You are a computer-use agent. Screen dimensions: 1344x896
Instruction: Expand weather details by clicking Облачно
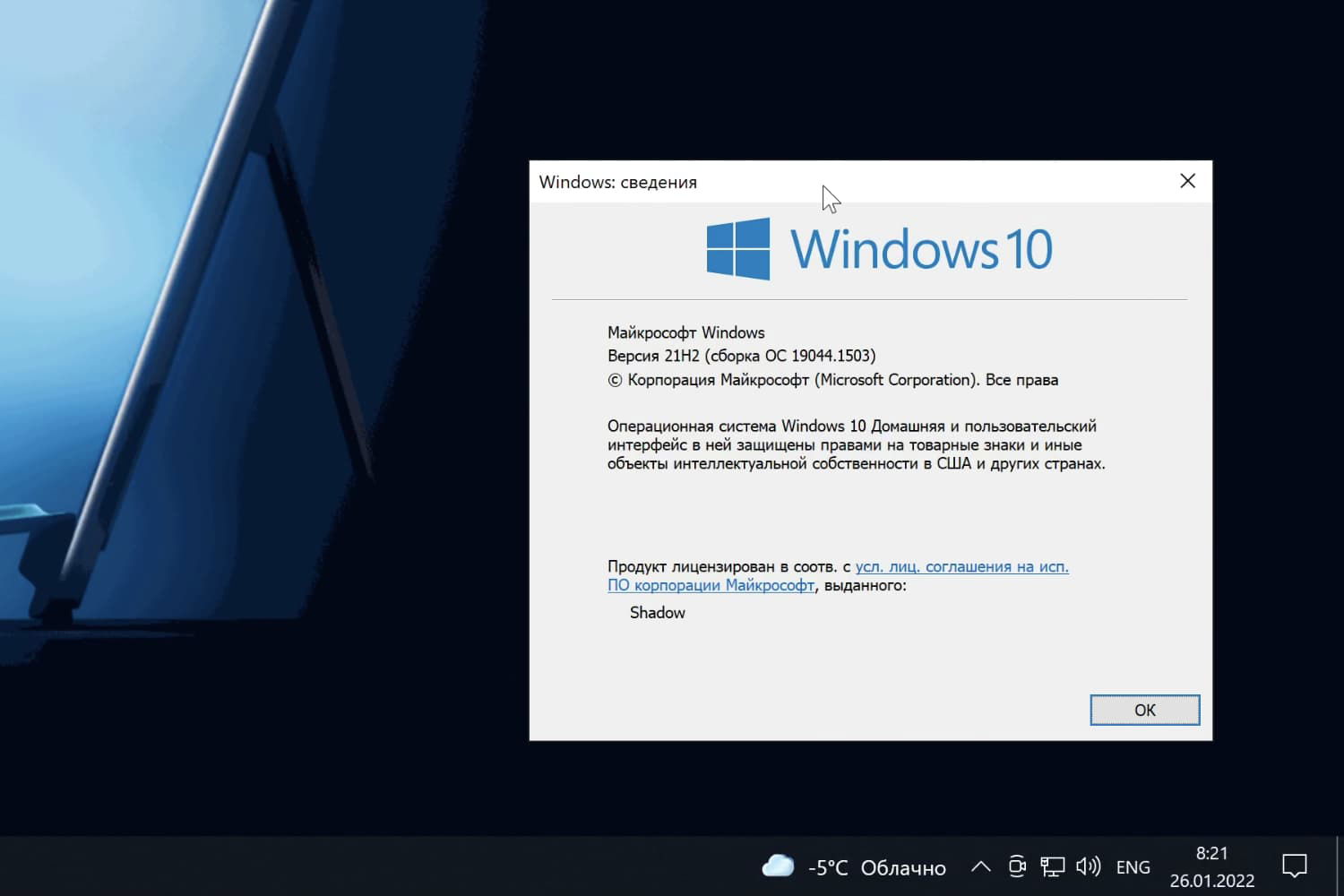(904, 866)
